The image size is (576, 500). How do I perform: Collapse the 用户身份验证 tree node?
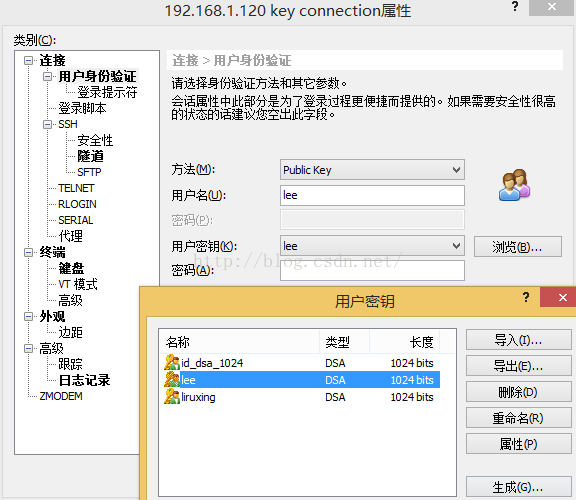47,76
